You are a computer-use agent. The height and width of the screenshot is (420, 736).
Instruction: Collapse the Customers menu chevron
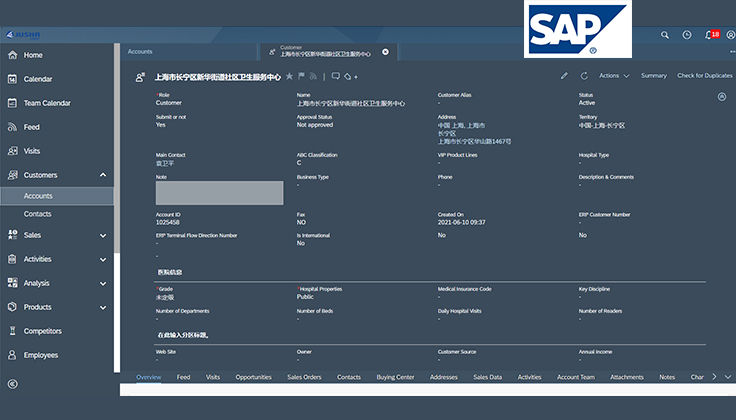pyautogui.click(x=103, y=175)
